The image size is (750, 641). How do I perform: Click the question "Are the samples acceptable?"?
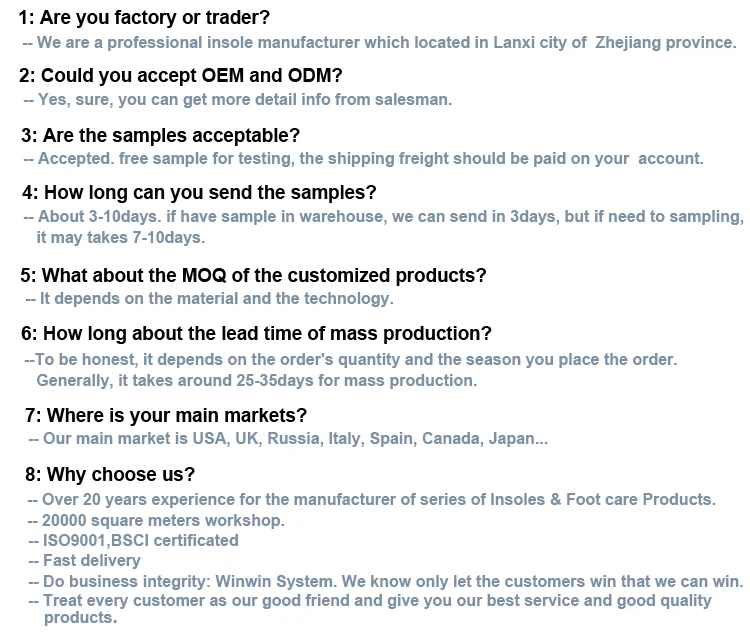click(160, 135)
